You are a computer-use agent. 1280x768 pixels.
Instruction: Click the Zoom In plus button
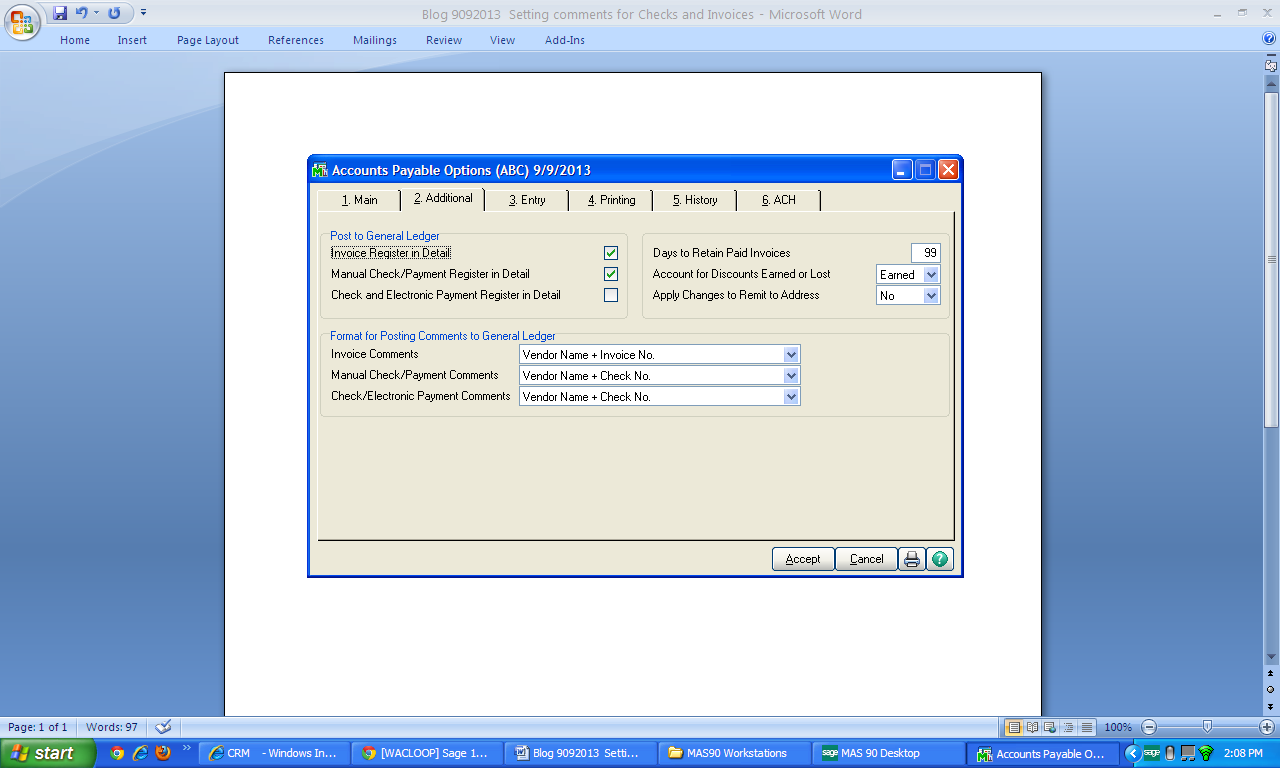tap(1266, 727)
